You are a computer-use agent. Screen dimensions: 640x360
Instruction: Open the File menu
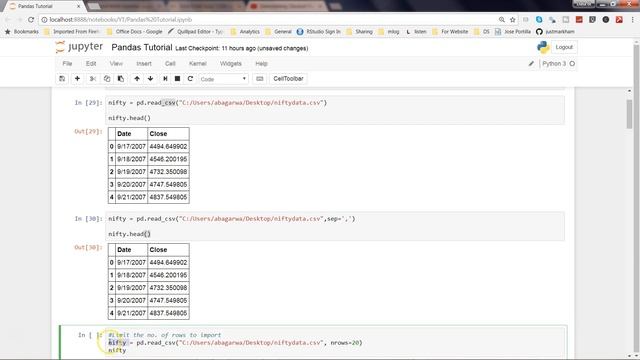click(x=67, y=64)
